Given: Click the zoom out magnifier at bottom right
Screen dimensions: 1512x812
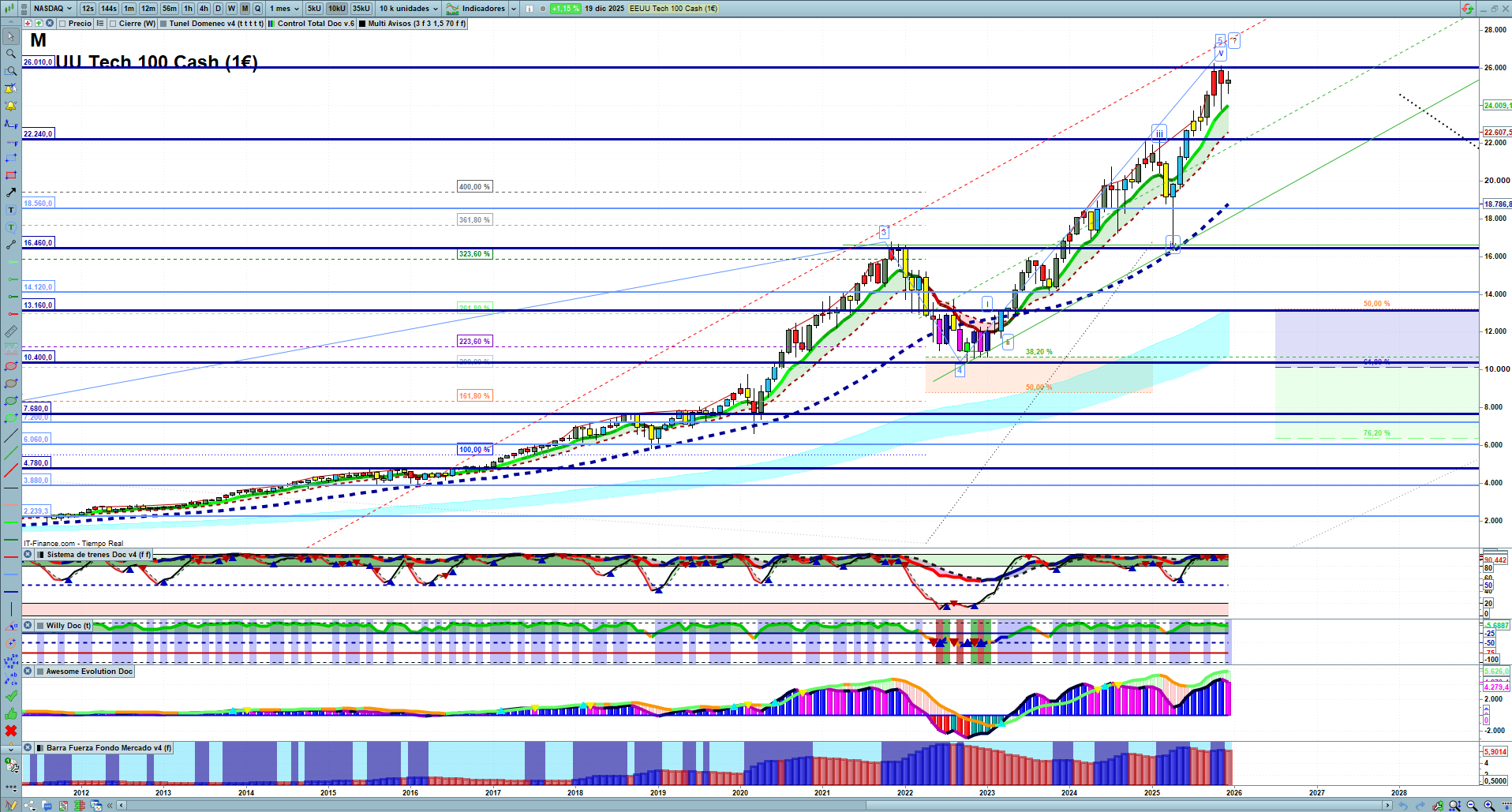Looking at the screenshot, I should [x=1472, y=806].
